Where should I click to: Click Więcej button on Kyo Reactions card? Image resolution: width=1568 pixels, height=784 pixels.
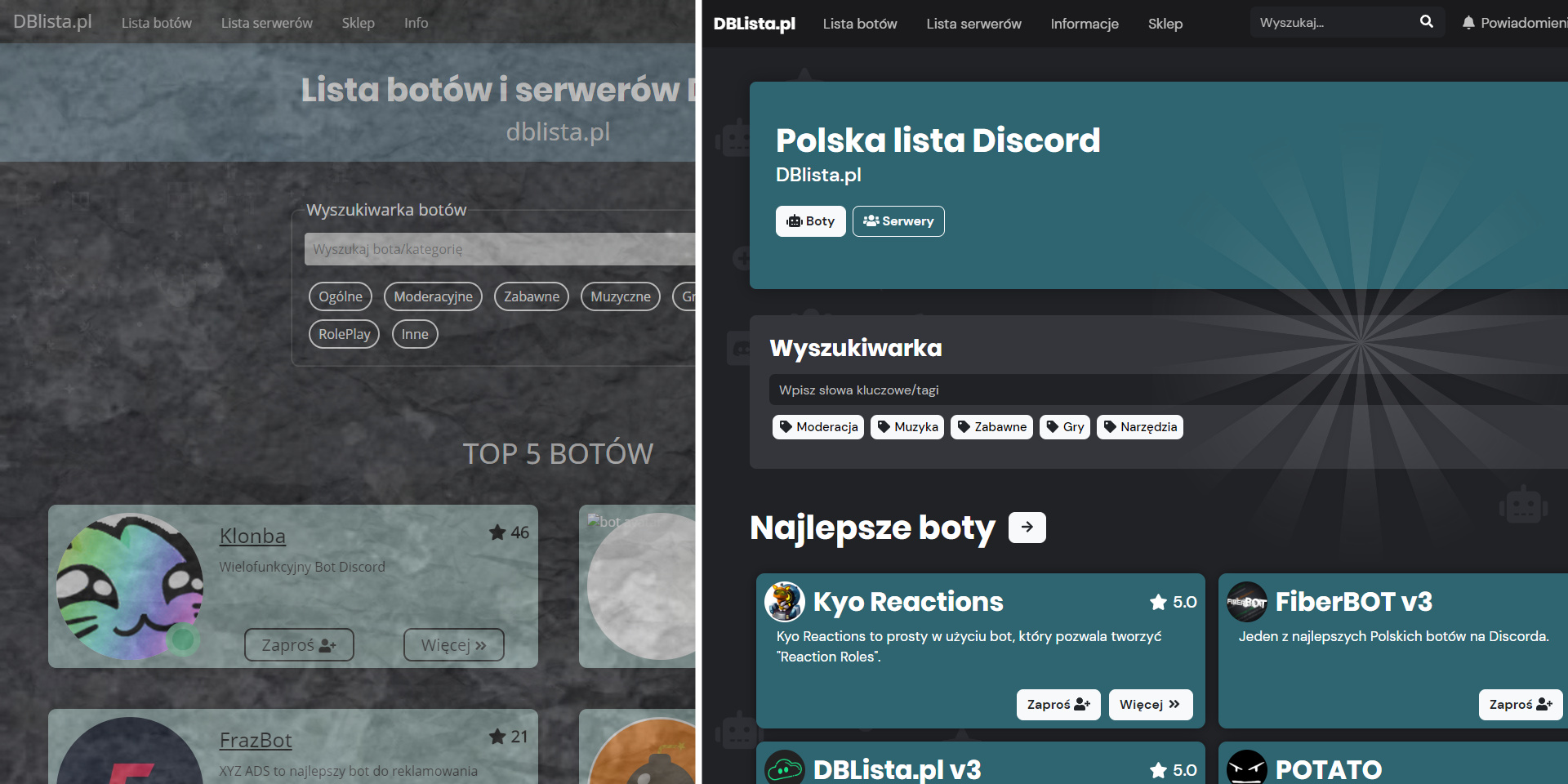tap(1151, 705)
